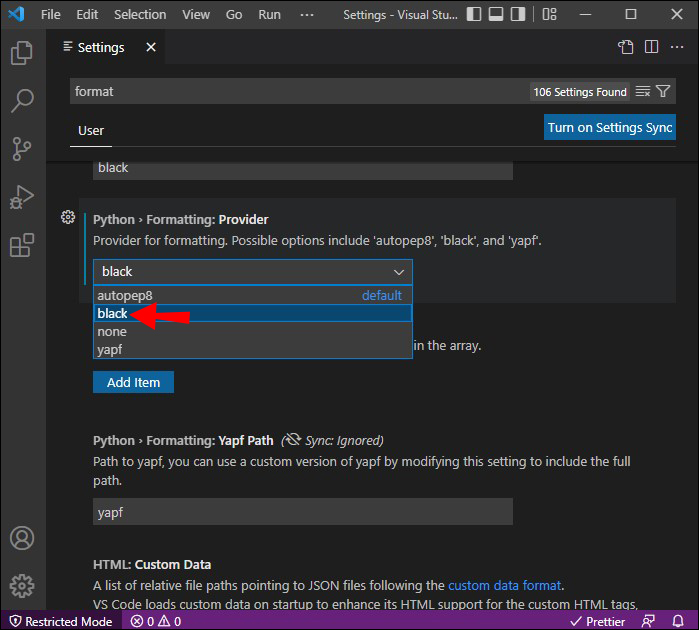Expand the Formatting Provider dropdown
The image size is (699, 630).
(252, 272)
